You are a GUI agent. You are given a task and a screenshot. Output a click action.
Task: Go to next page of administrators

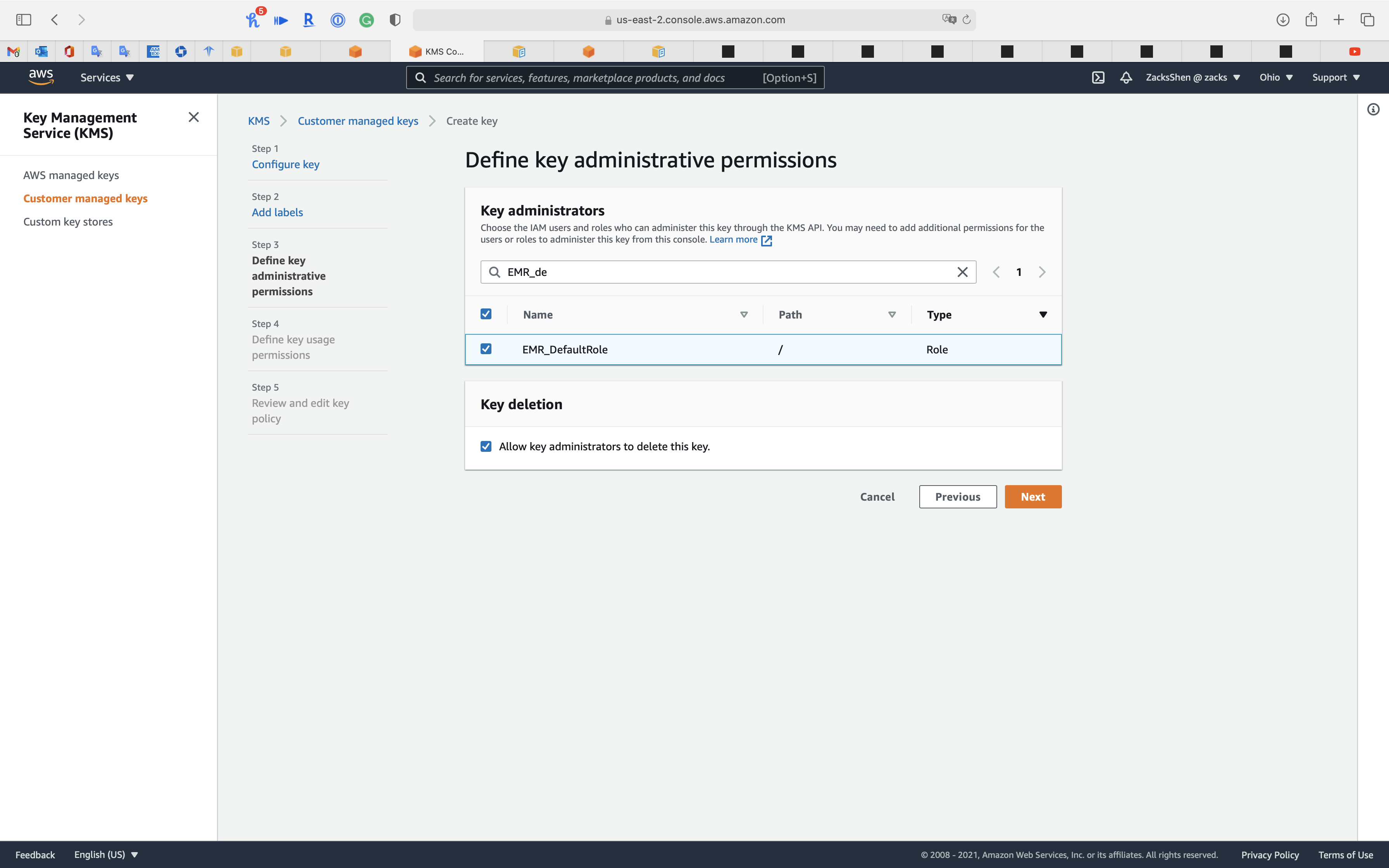pos(1042,272)
